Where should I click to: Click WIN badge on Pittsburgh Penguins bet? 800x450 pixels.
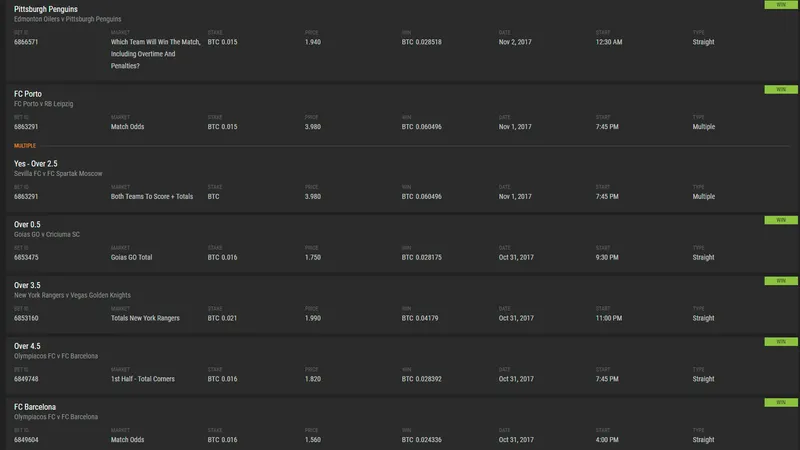(x=781, y=5)
